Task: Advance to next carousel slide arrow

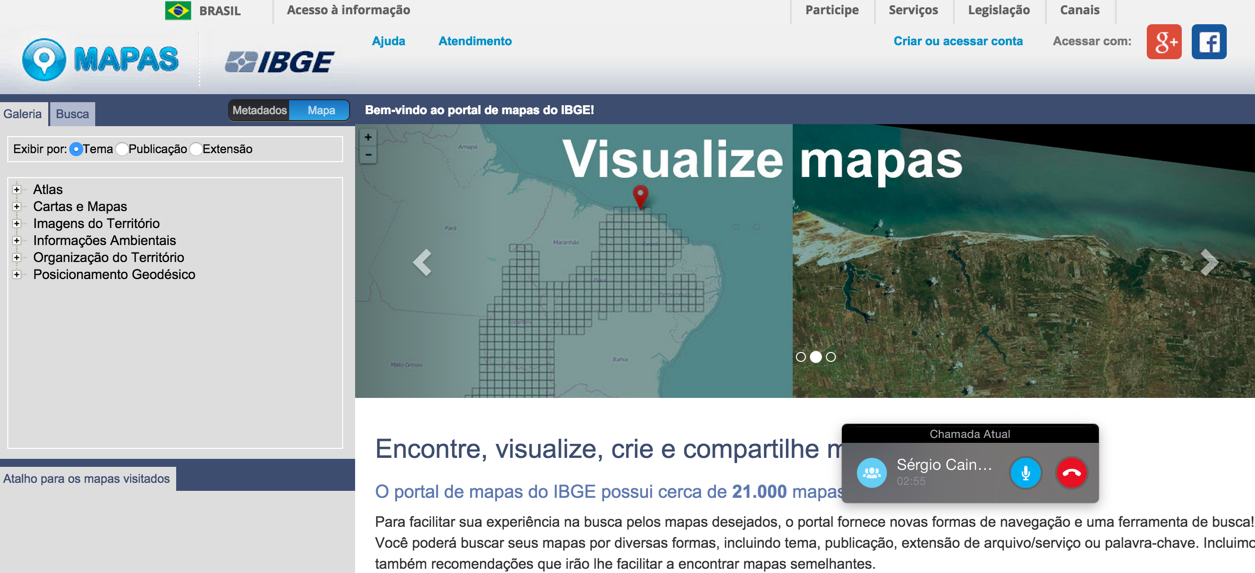Action: 1209,262
